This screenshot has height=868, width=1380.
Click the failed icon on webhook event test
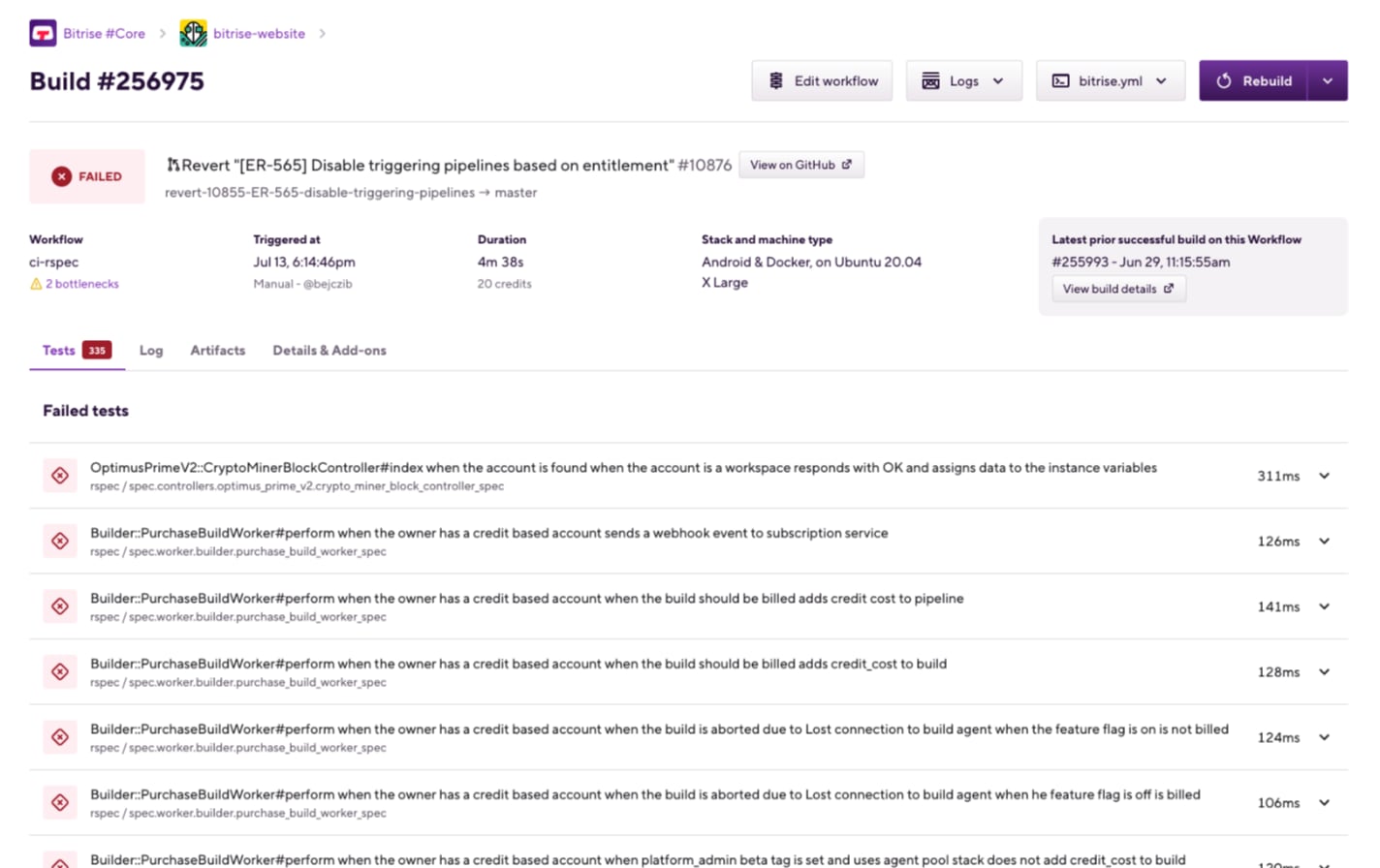[60, 541]
